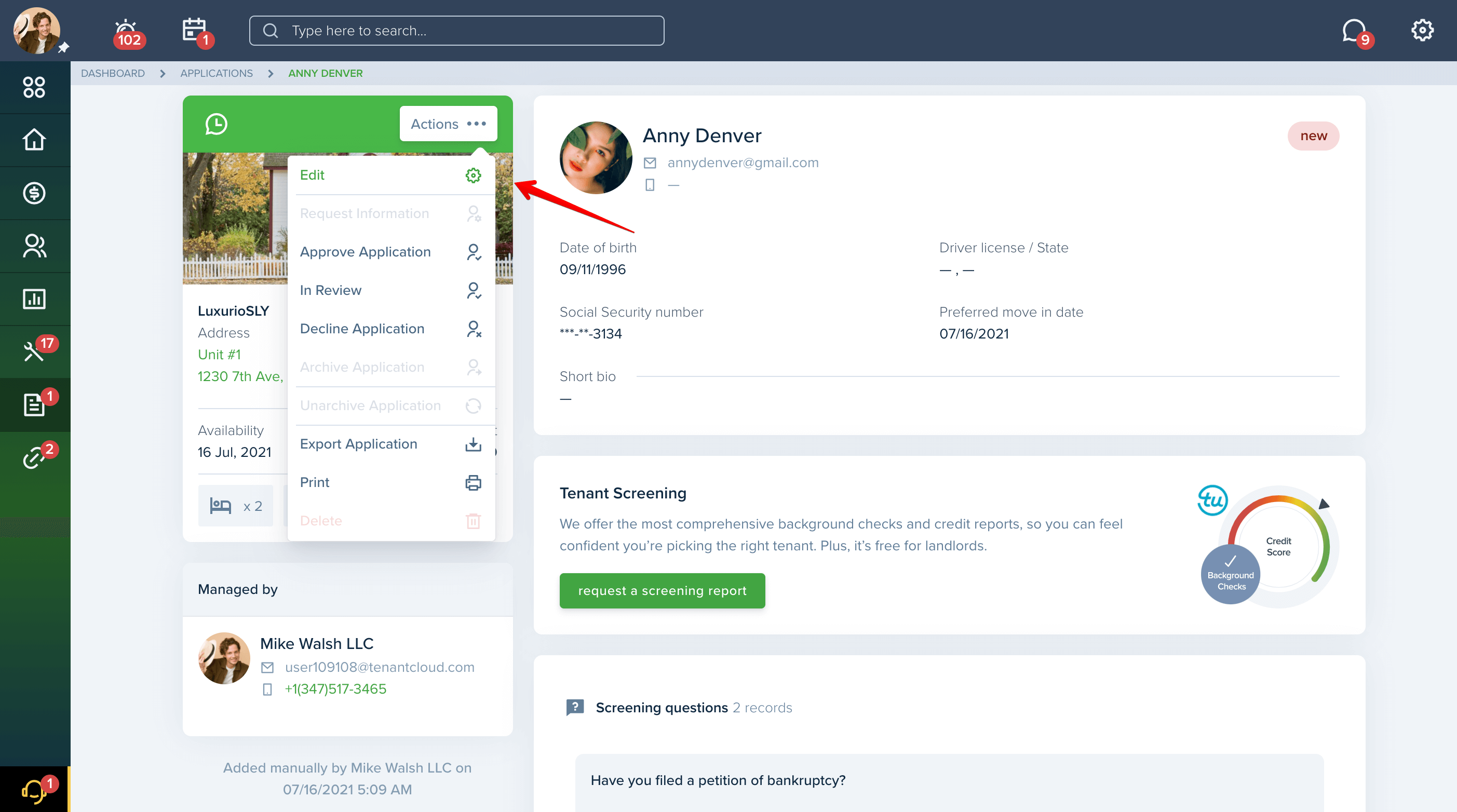The height and width of the screenshot is (812, 1457).
Task: Click the Archive Application menu entry
Action: 391,368
